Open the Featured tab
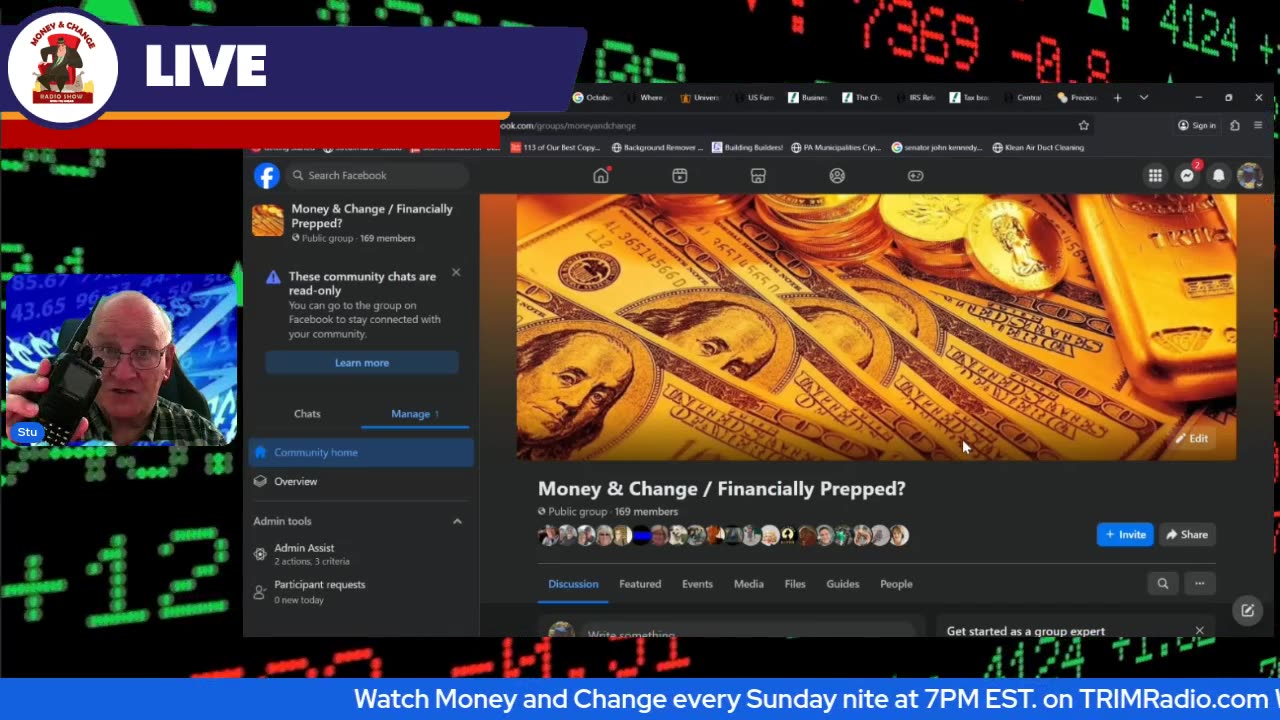This screenshot has height=720, width=1280. click(x=640, y=584)
